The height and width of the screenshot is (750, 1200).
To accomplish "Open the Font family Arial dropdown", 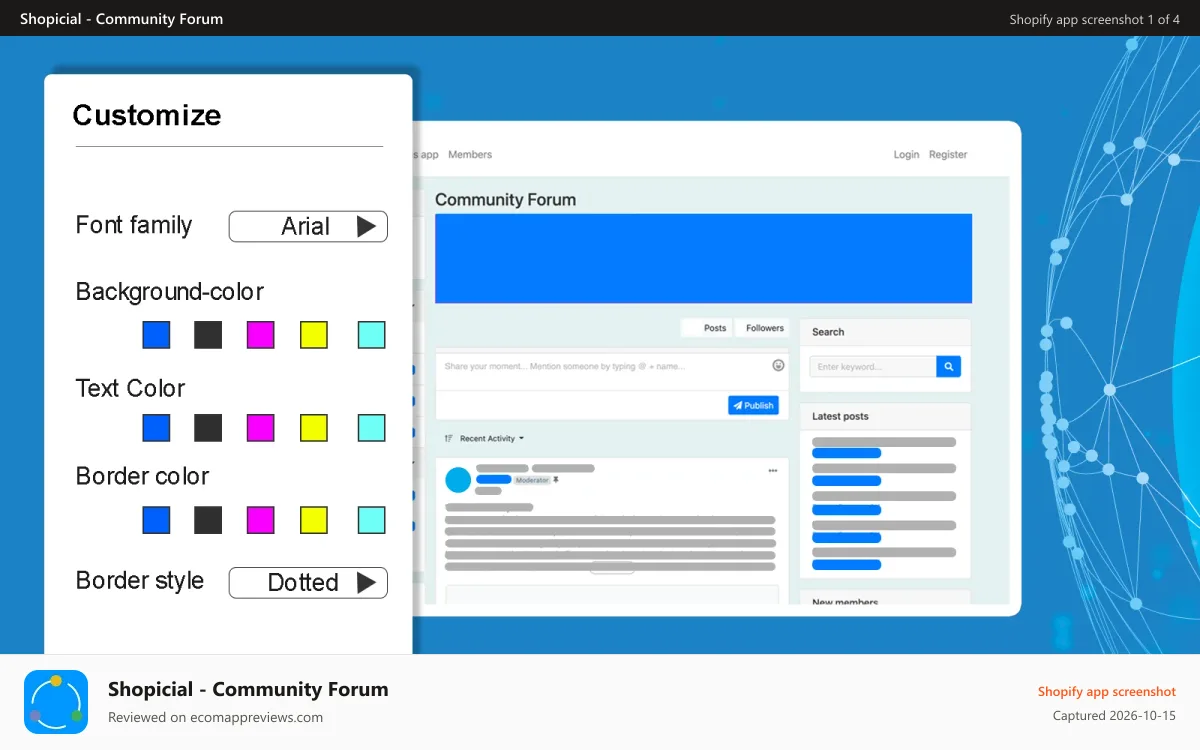I will pos(308,227).
